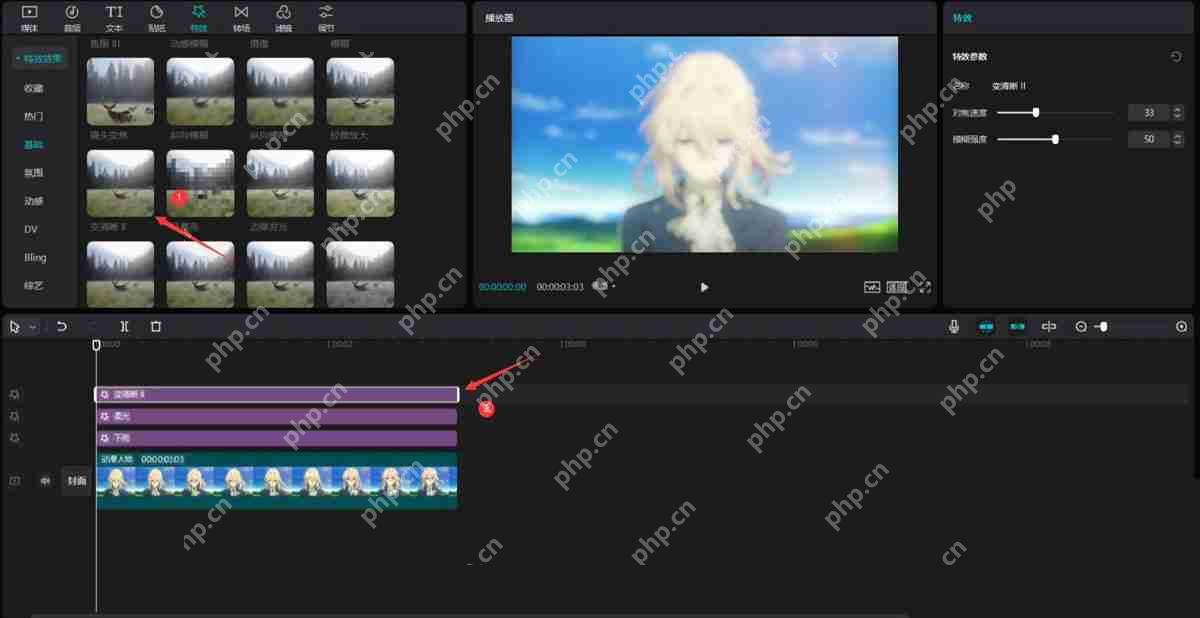
Task: Select the DV effects category
Action: tap(31, 229)
